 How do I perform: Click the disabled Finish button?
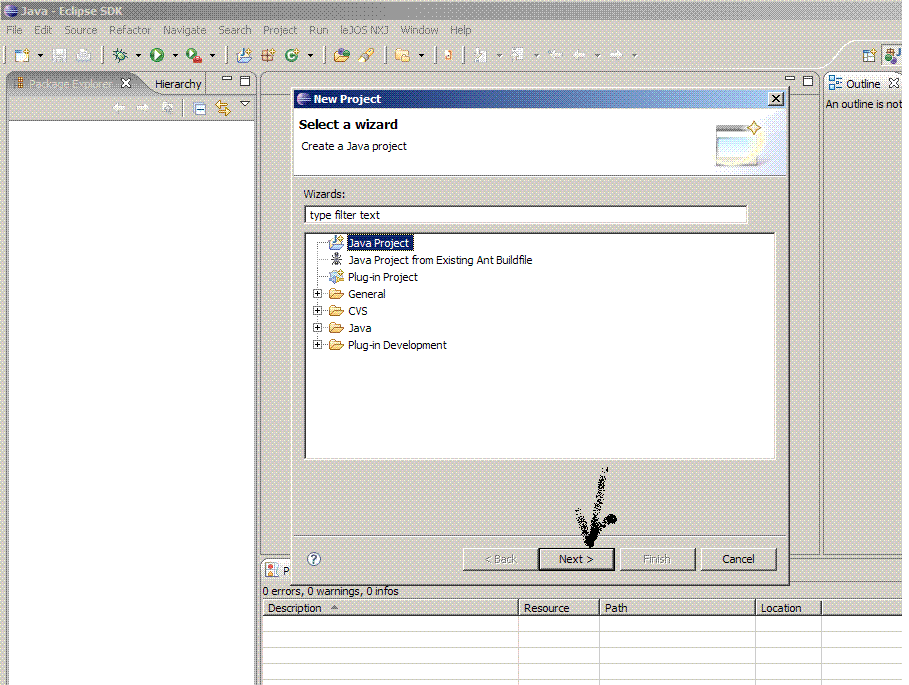tap(657, 559)
